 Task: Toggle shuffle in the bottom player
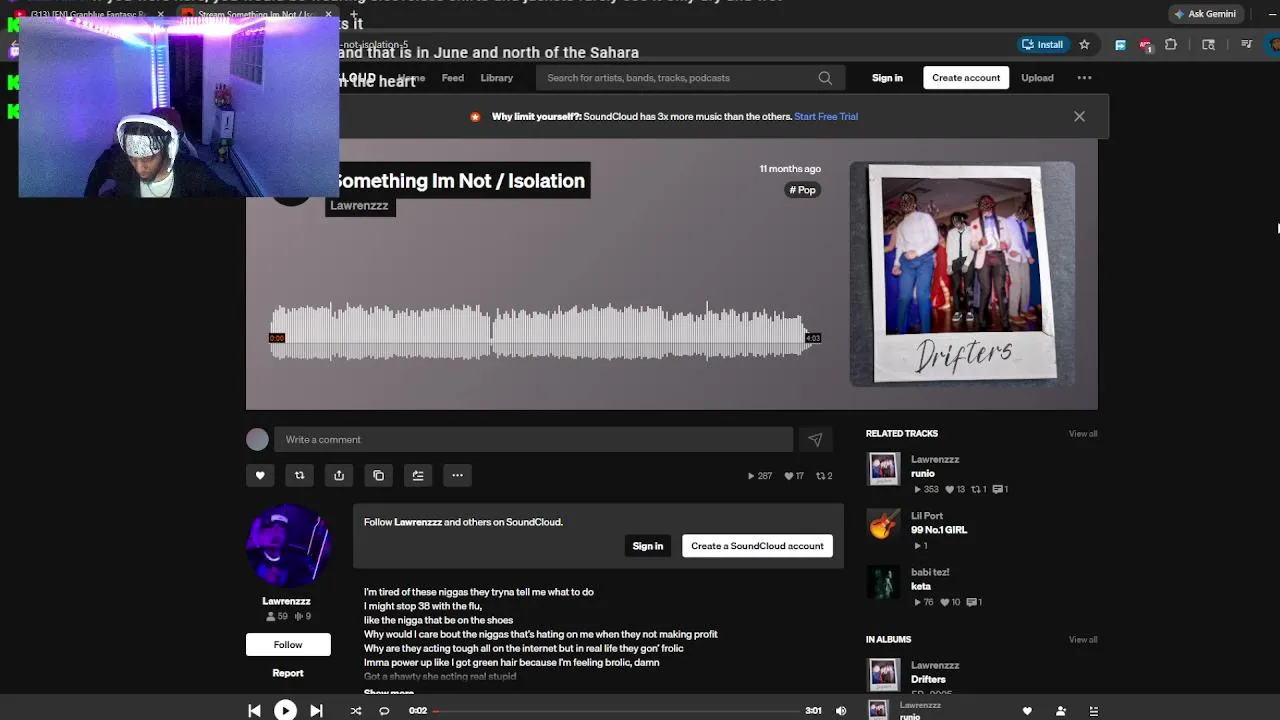click(355, 711)
